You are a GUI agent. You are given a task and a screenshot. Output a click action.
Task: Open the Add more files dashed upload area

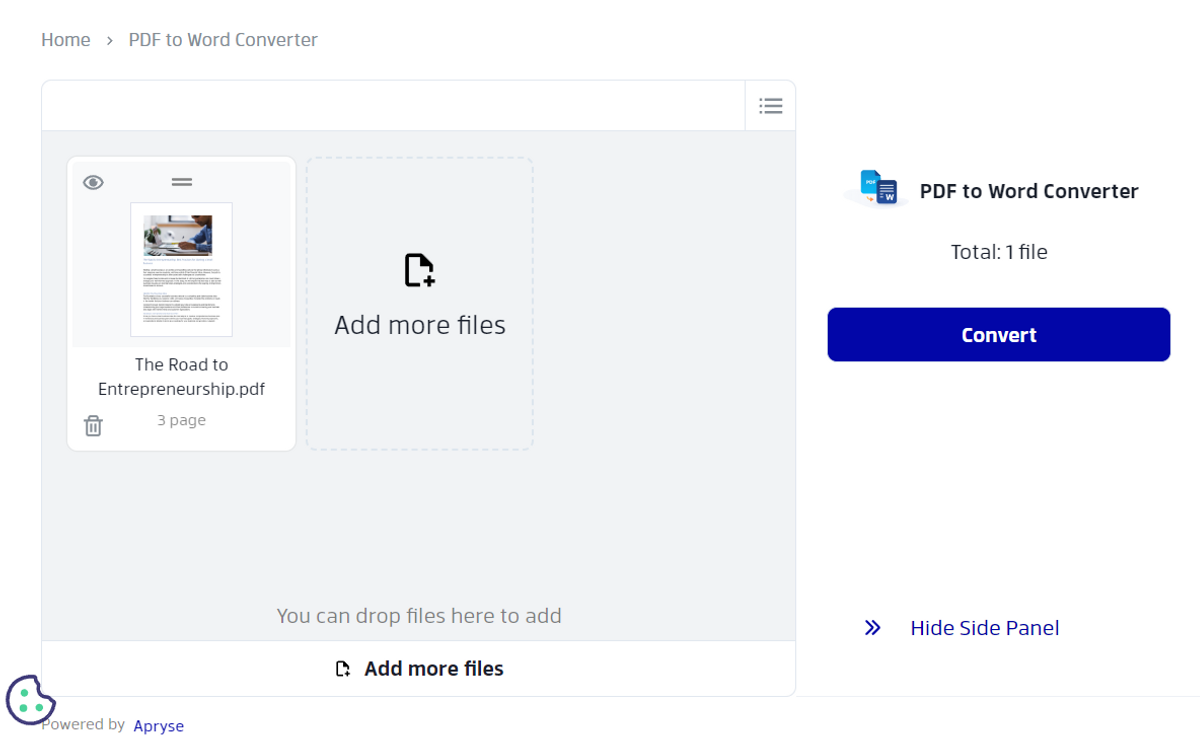point(419,303)
